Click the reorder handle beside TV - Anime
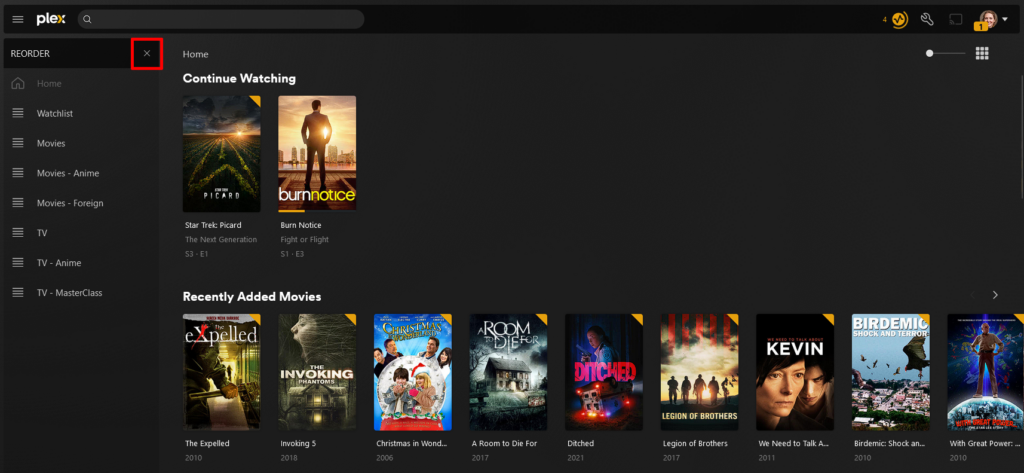The height and width of the screenshot is (473, 1024). [x=18, y=263]
